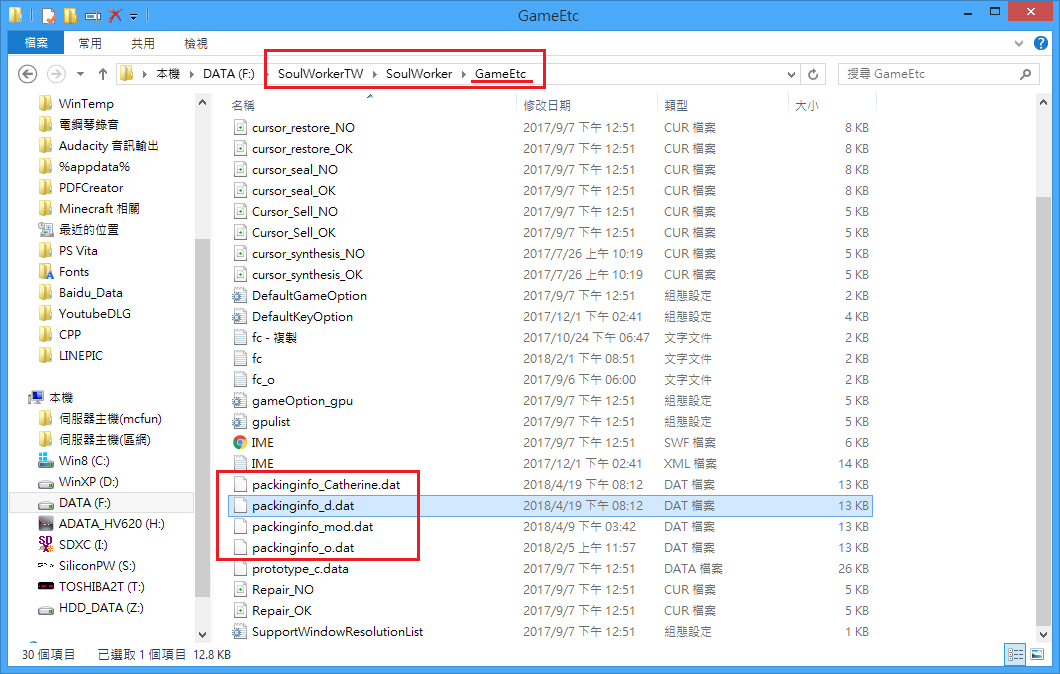The image size is (1060, 674).
Task: Select the fc - 複製 text file icon
Action: [239, 337]
